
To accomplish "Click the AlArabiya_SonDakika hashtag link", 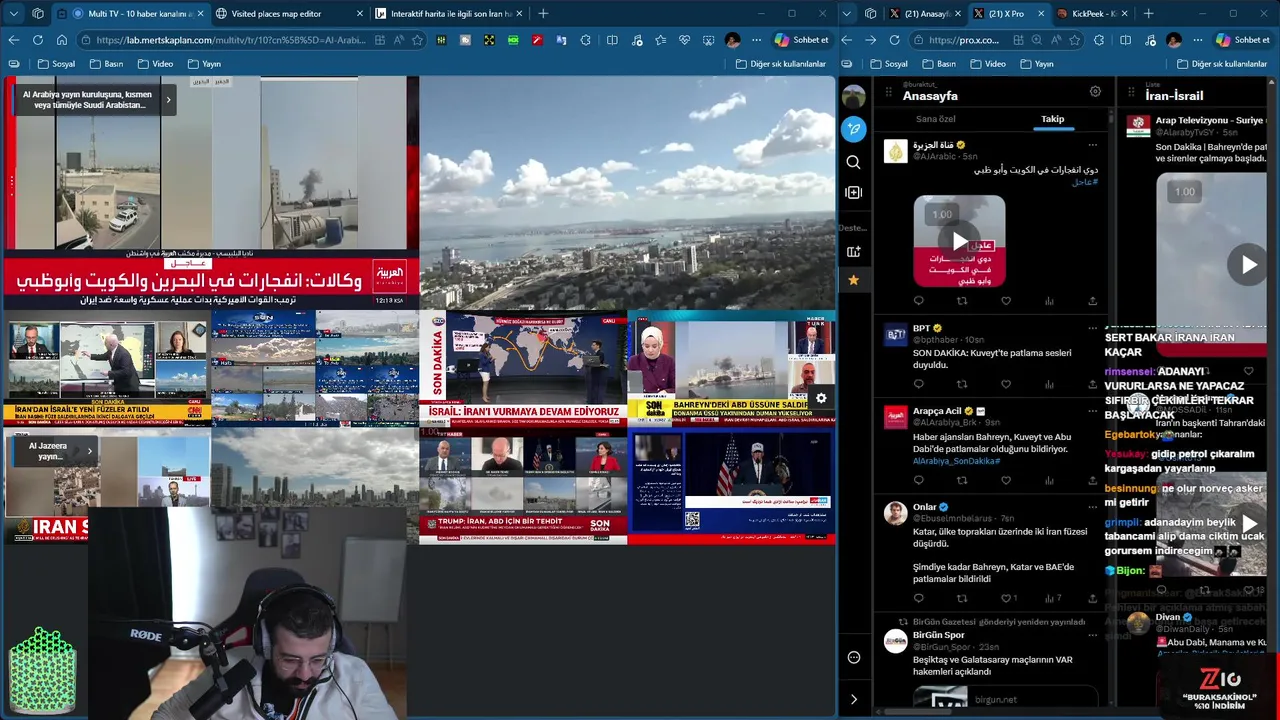I will click(956, 461).
